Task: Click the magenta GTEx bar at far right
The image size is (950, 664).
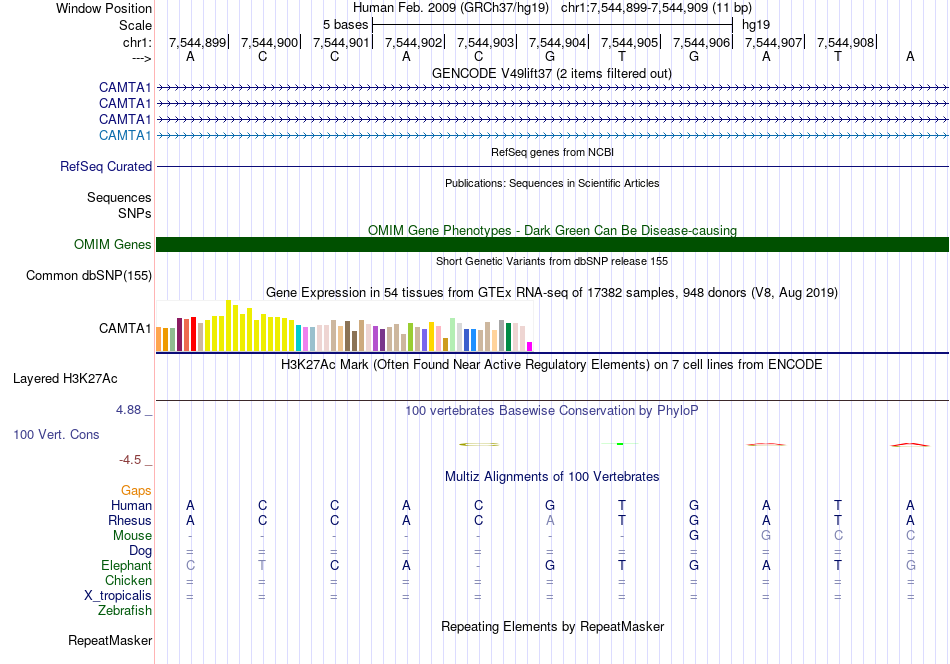Action: (530, 347)
